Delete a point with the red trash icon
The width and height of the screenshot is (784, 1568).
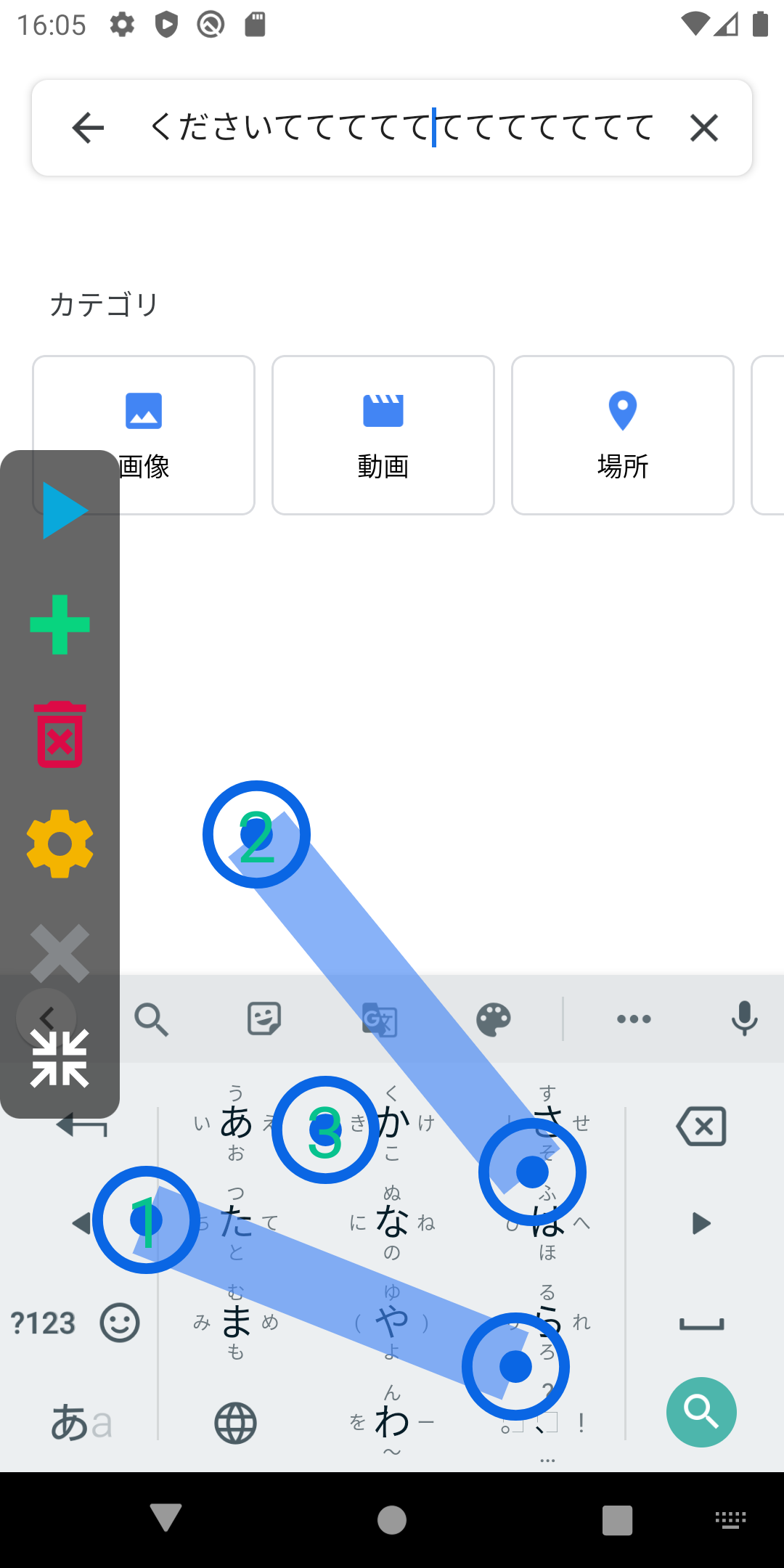pos(60,735)
